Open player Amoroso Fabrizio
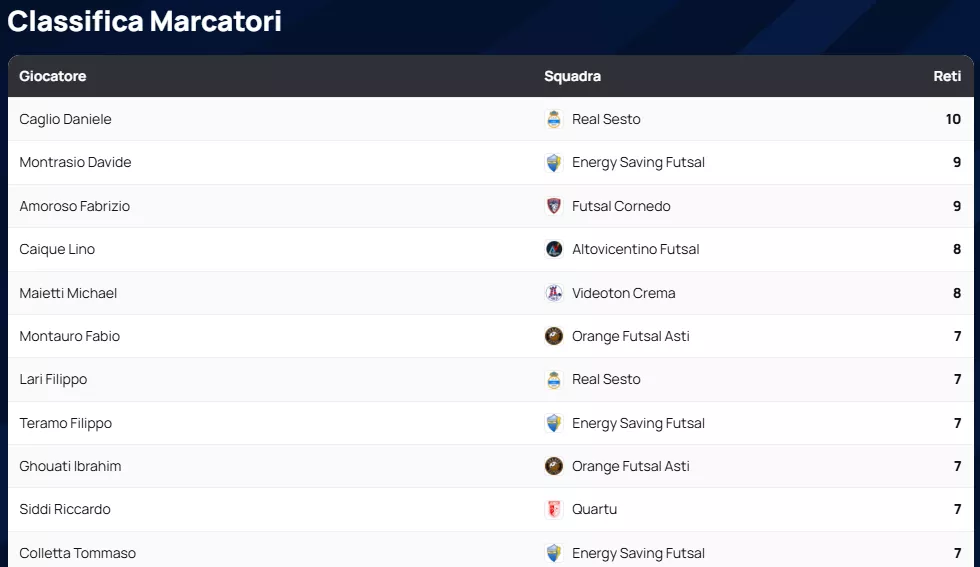This screenshot has width=980, height=567. (75, 206)
